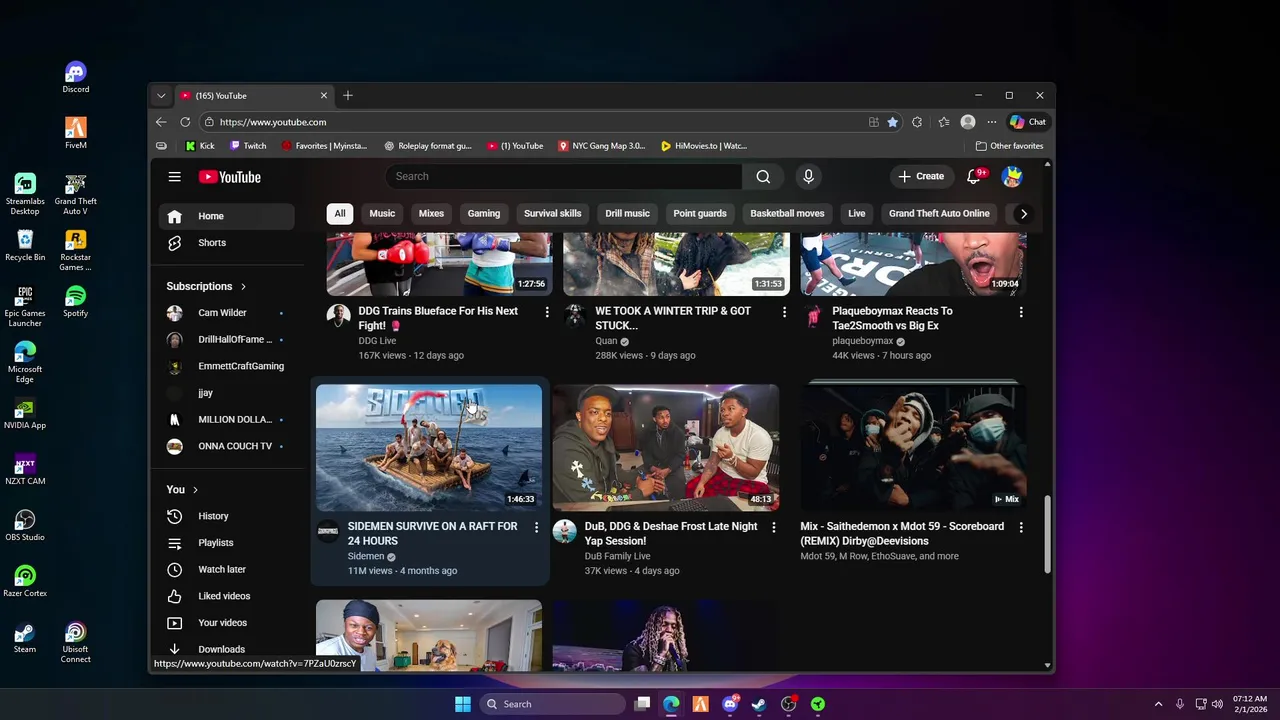Open YouTube notifications bell
This screenshot has width=1280, height=720.
tap(974, 176)
